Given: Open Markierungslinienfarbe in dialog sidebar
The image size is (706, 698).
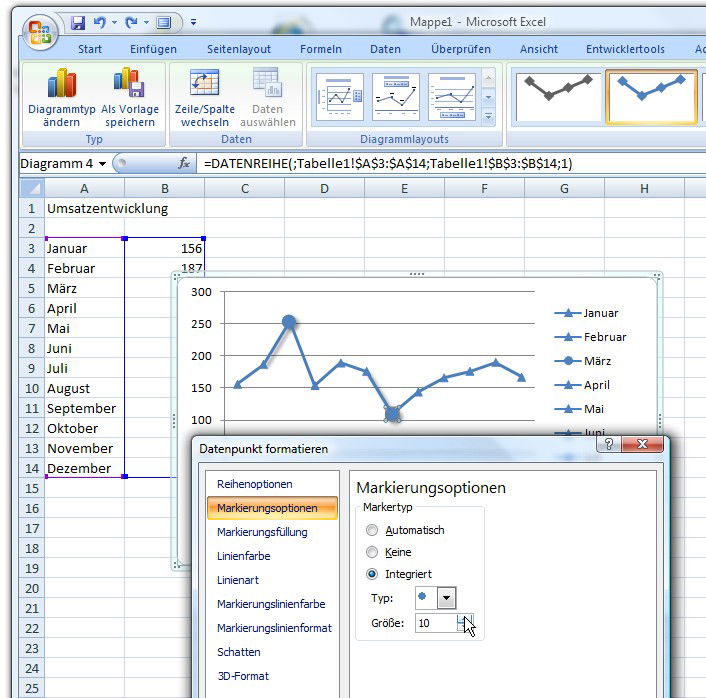Looking at the screenshot, I should [x=272, y=604].
